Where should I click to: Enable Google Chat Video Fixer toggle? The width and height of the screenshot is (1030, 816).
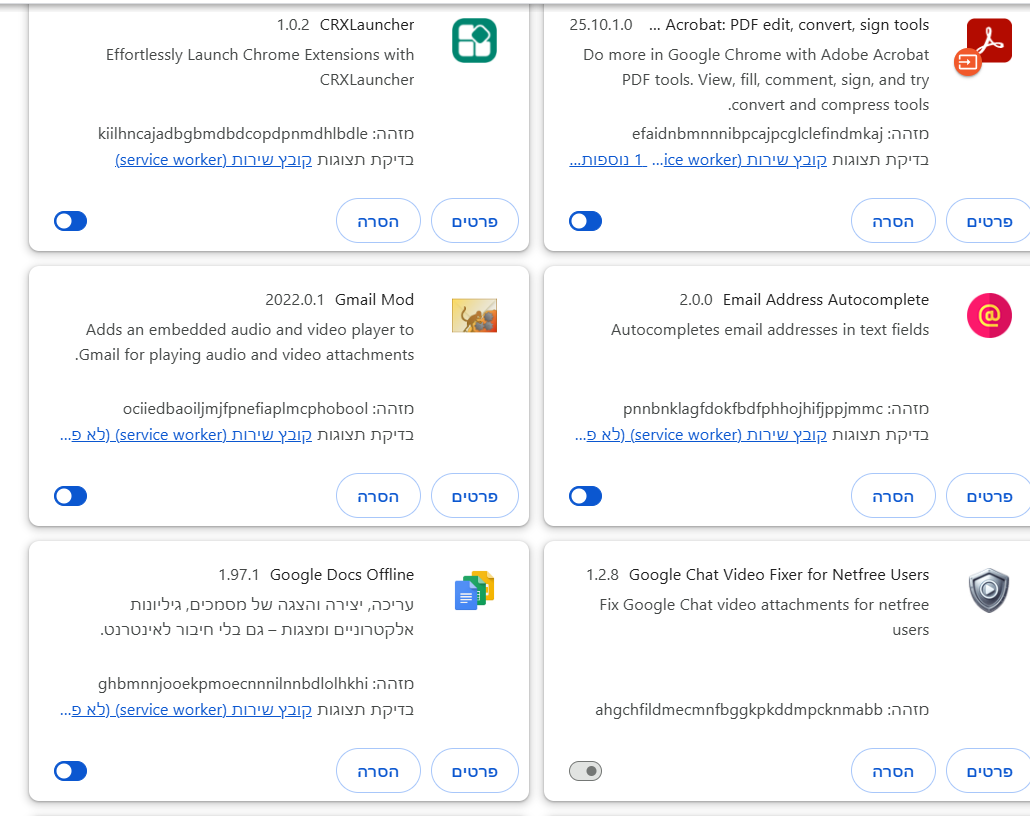coord(585,771)
